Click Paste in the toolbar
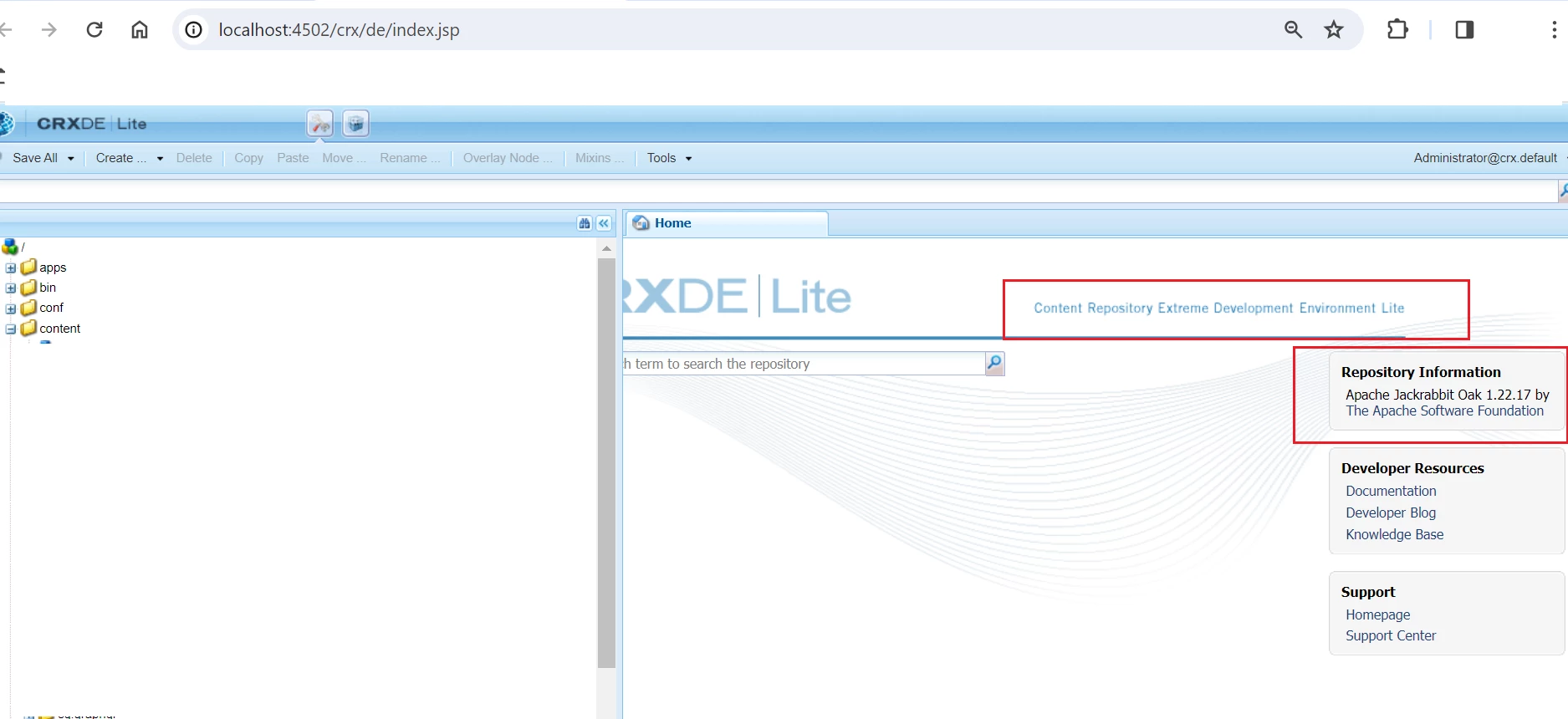This screenshot has height=719, width=1568. [293, 158]
